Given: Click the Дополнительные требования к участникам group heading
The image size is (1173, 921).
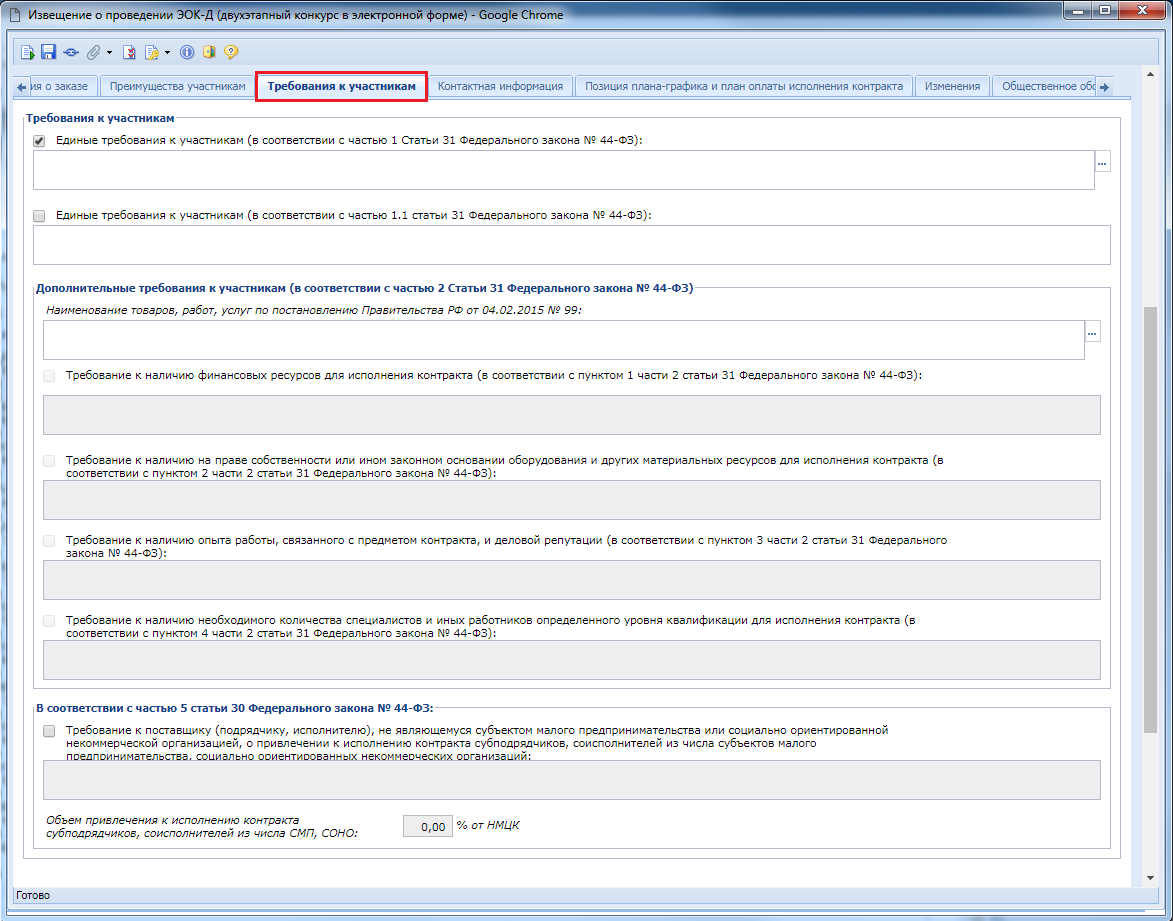Looking at the screenshot, I should pyautogui.click(x=364, y=288).
